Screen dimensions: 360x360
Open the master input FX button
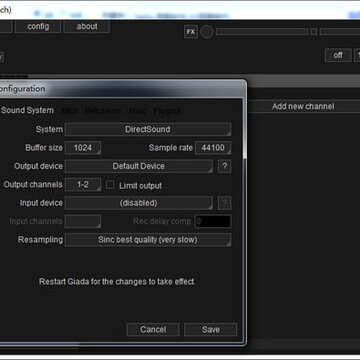coord(191,32)
